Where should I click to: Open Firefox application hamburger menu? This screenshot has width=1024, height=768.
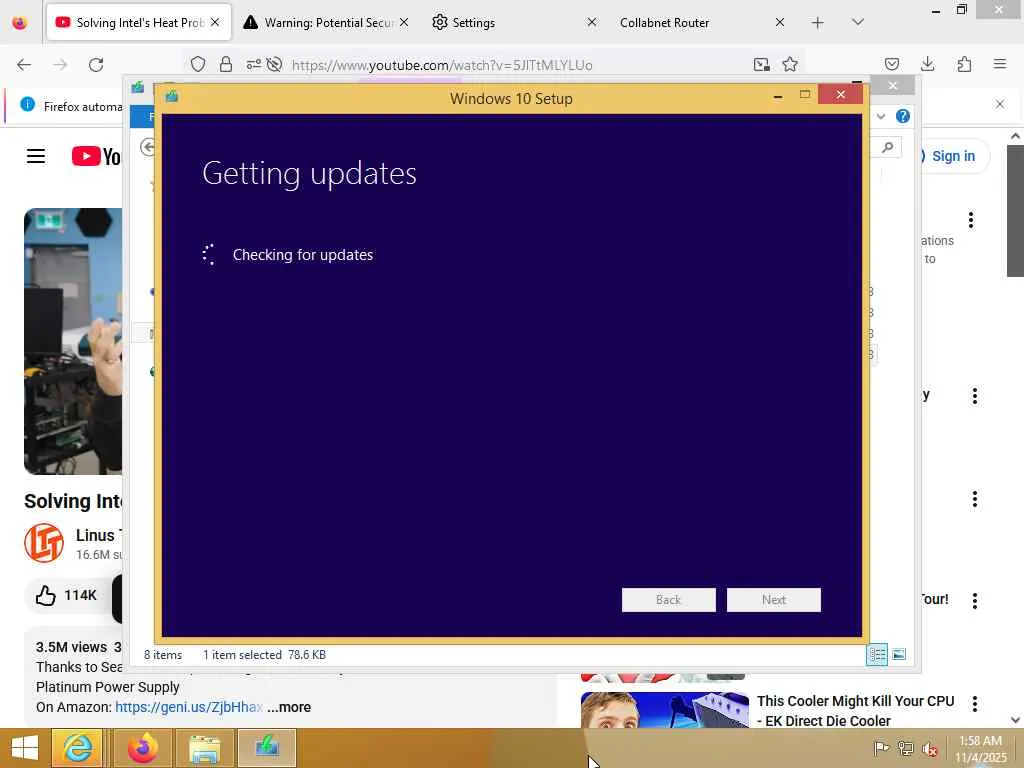coord(1000,64)
